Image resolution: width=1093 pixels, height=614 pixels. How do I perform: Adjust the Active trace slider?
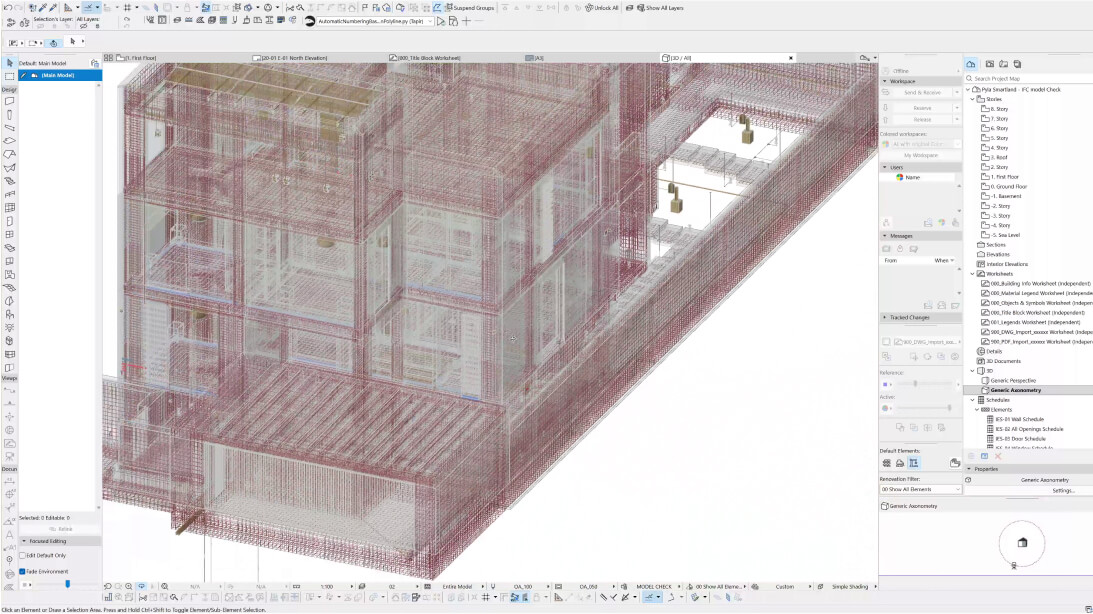click(x=949, y=408)
